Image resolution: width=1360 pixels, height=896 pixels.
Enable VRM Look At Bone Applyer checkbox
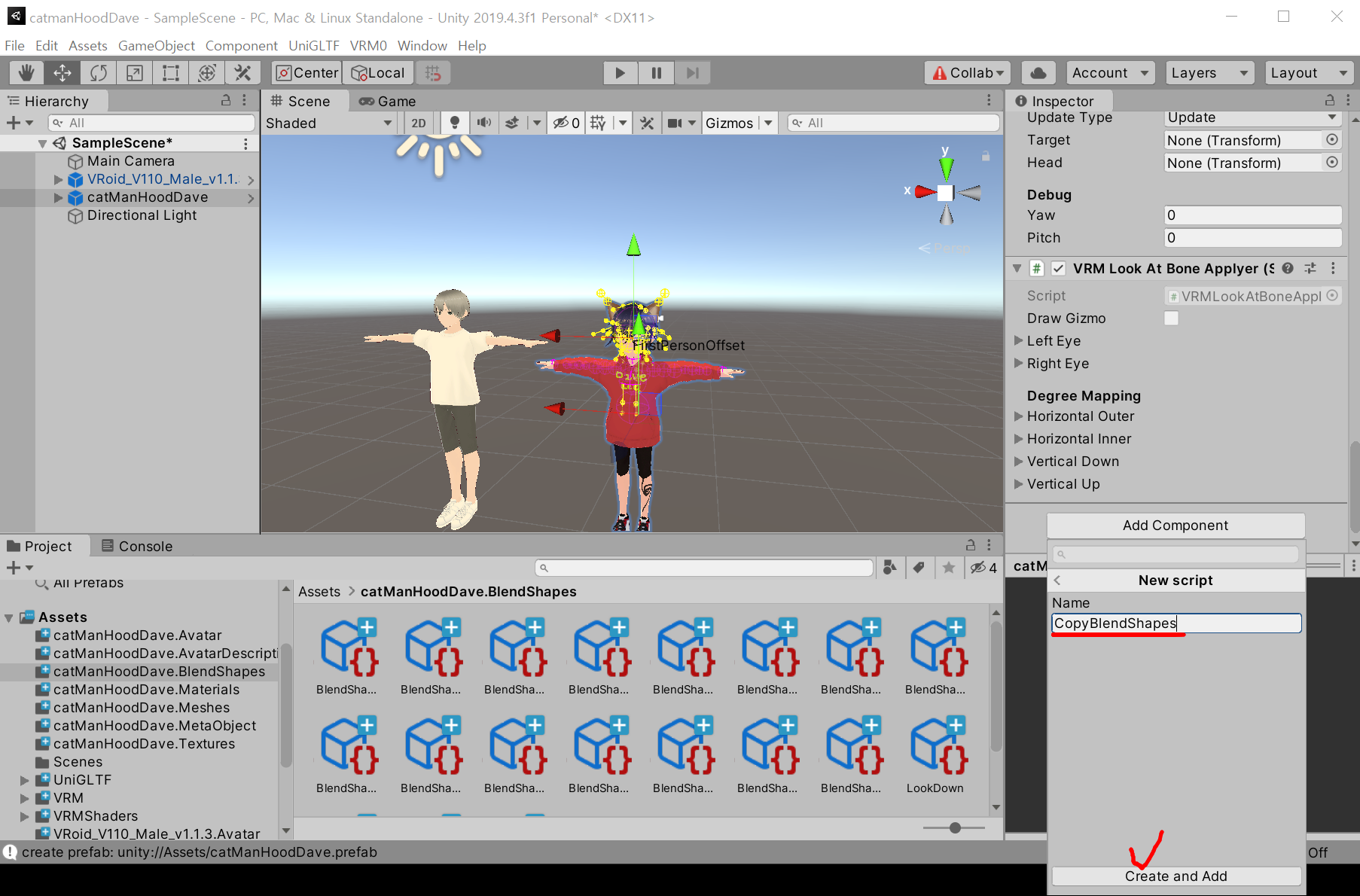point(1059,268)
